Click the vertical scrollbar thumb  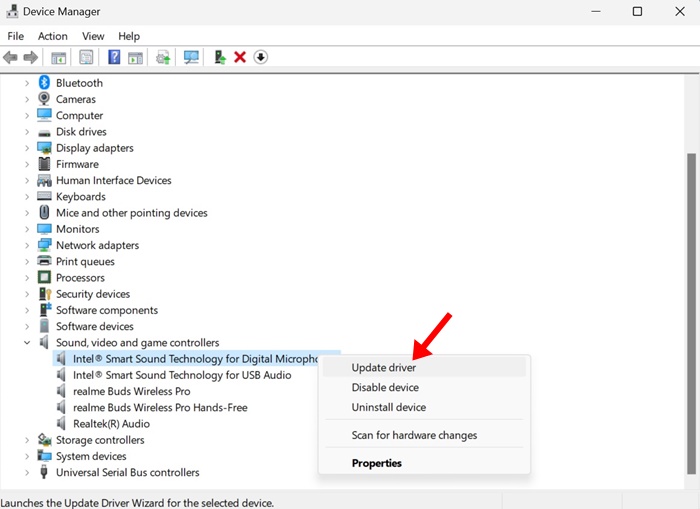[691, 314]
